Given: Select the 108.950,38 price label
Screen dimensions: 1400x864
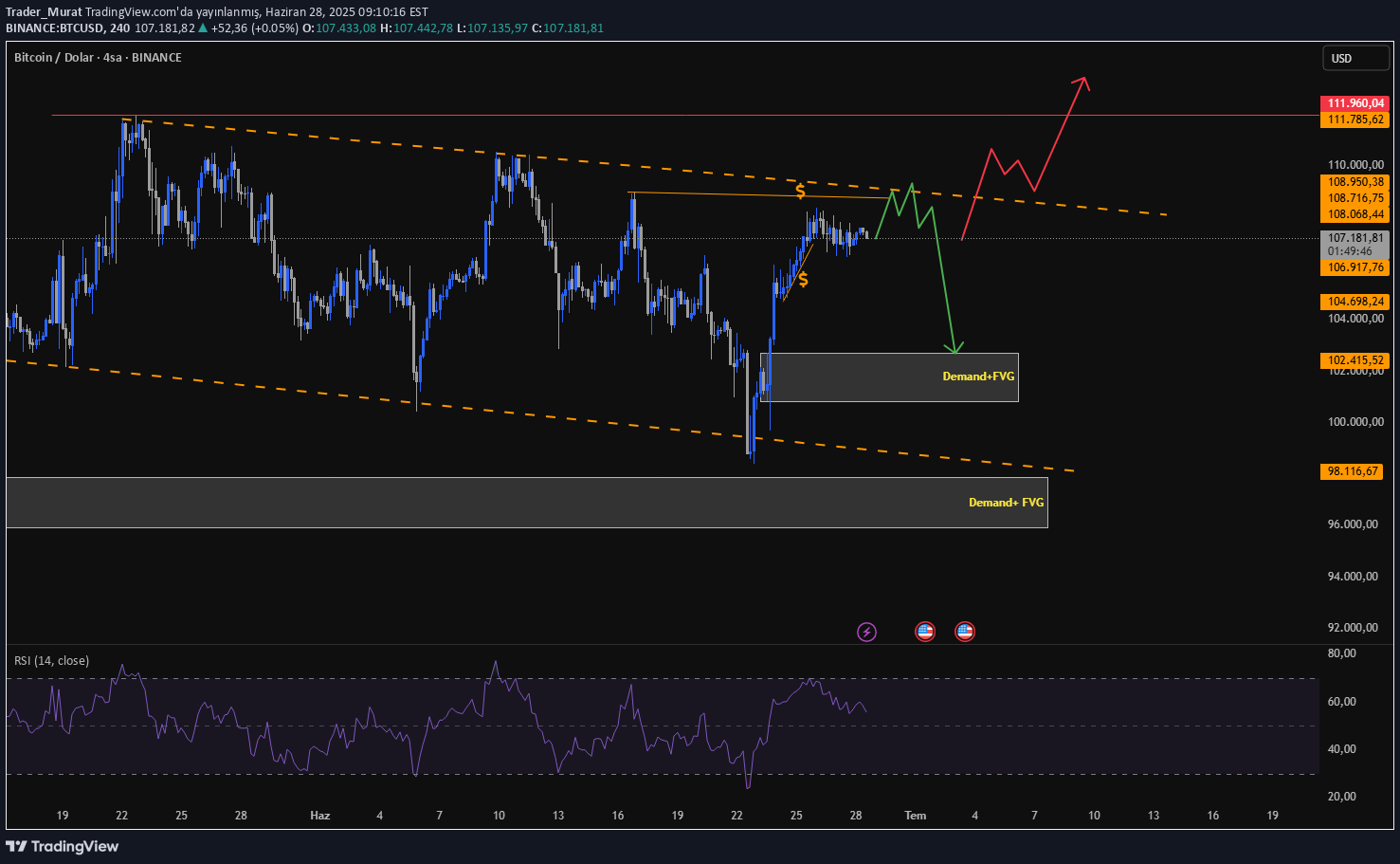Looking at the screenshot, I should click(1355, 182).
